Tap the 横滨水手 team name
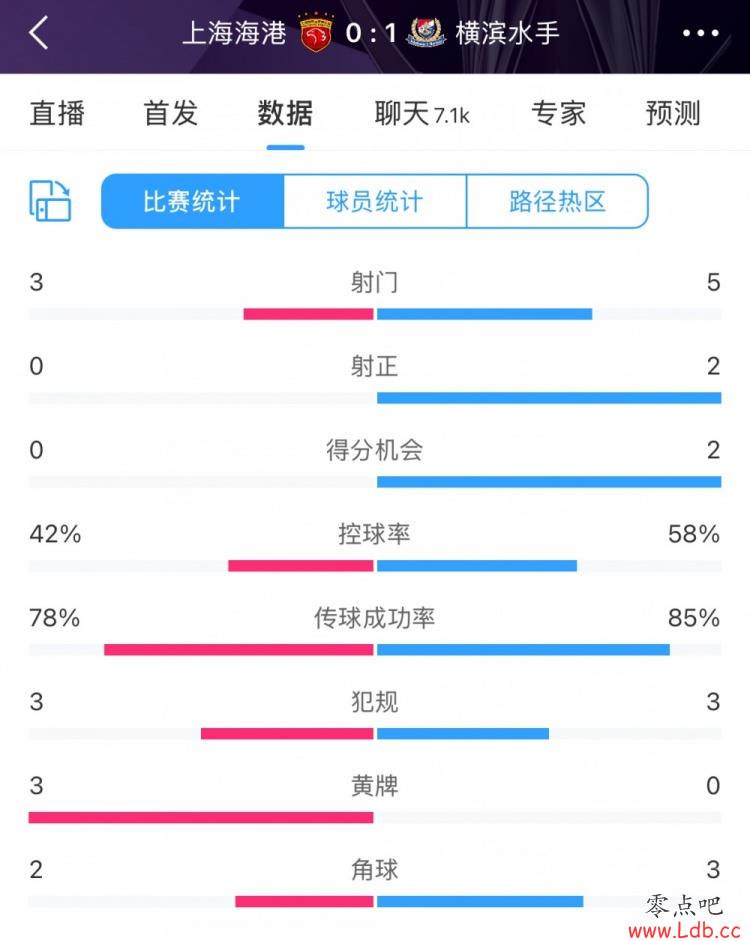 tap(507, 33)
